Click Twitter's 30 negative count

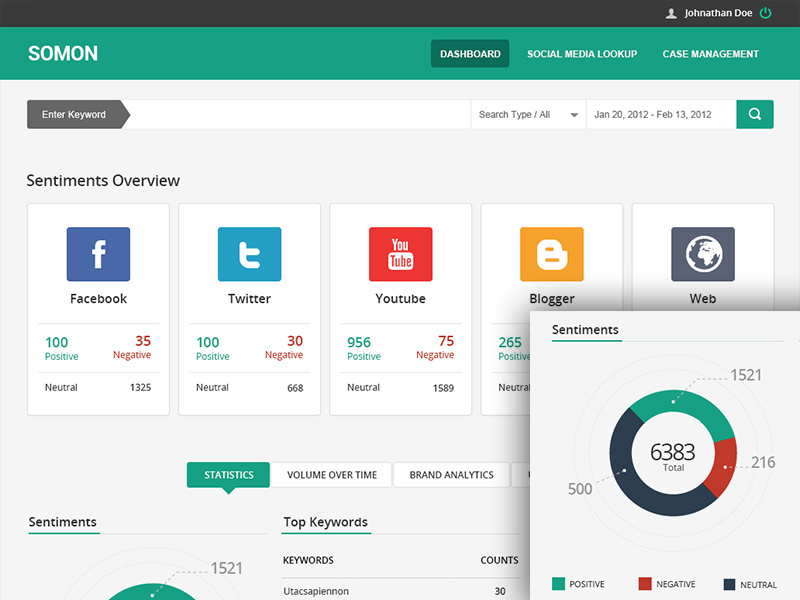click(295, 341)
